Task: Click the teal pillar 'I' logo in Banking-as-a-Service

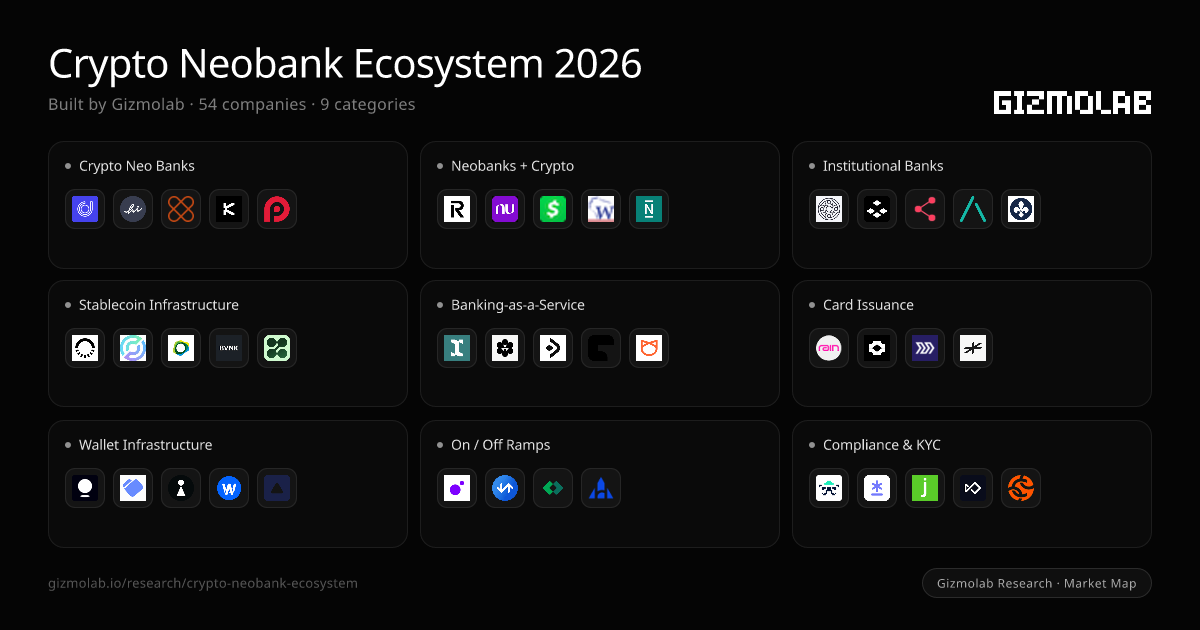Action: (457, 348)
